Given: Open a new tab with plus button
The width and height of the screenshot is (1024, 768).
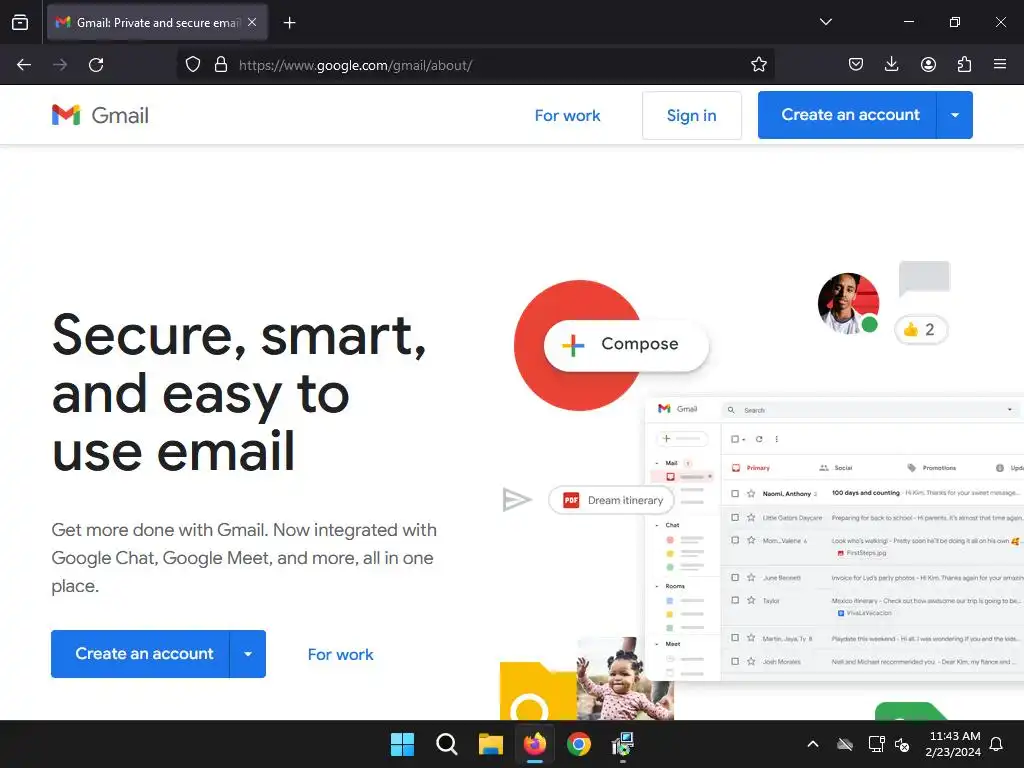Looking at the screenshot, I should point(289,23).
